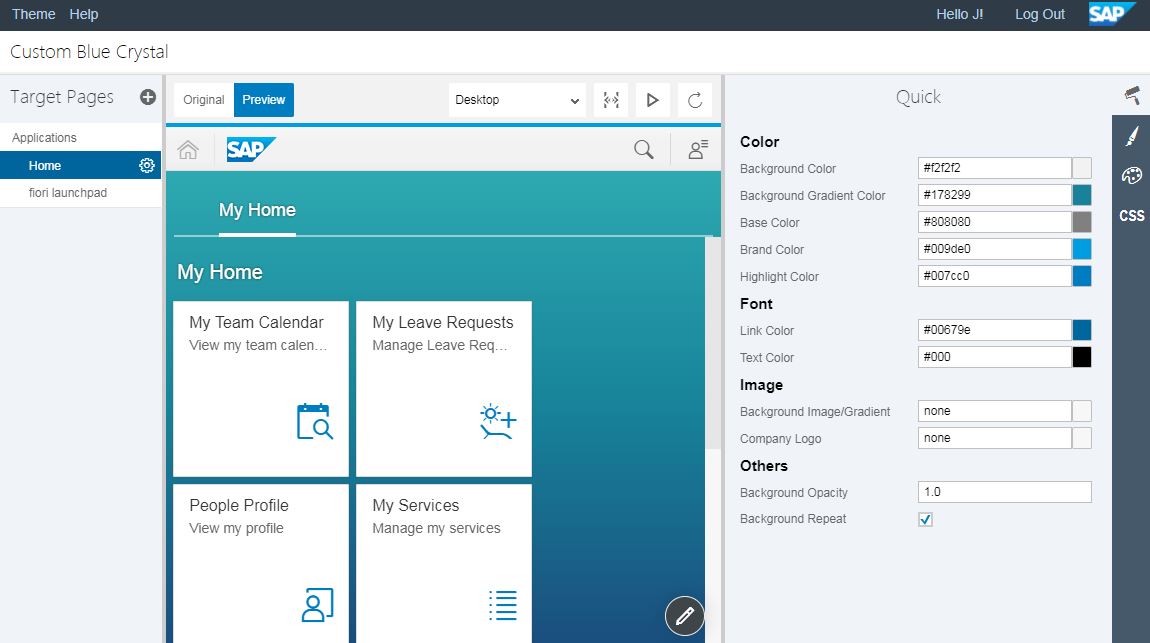Open the color Palette panel icon
This screenshot has height=643, width=1150.
click(1131, 174)
